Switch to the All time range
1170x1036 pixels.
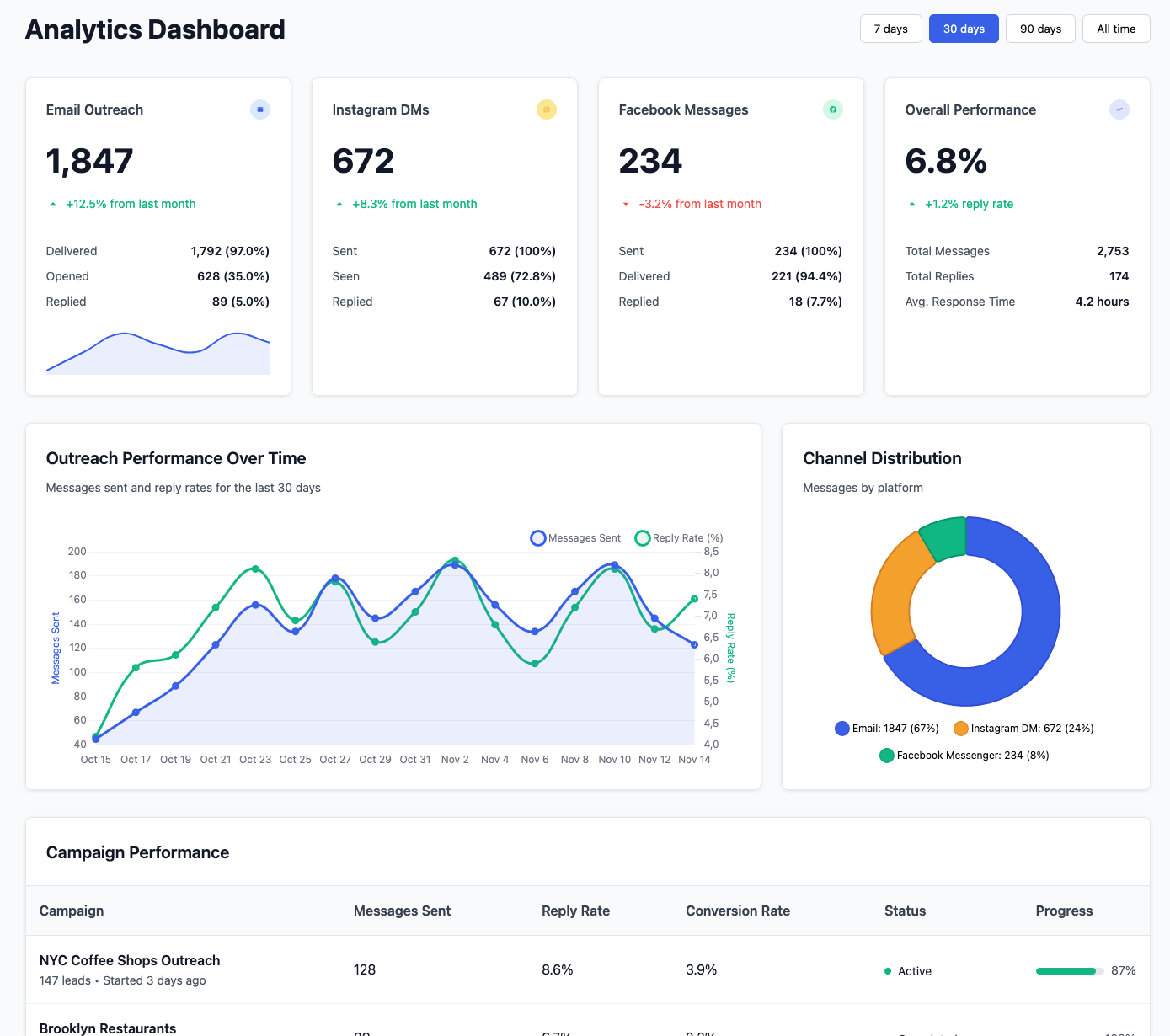1116,29
